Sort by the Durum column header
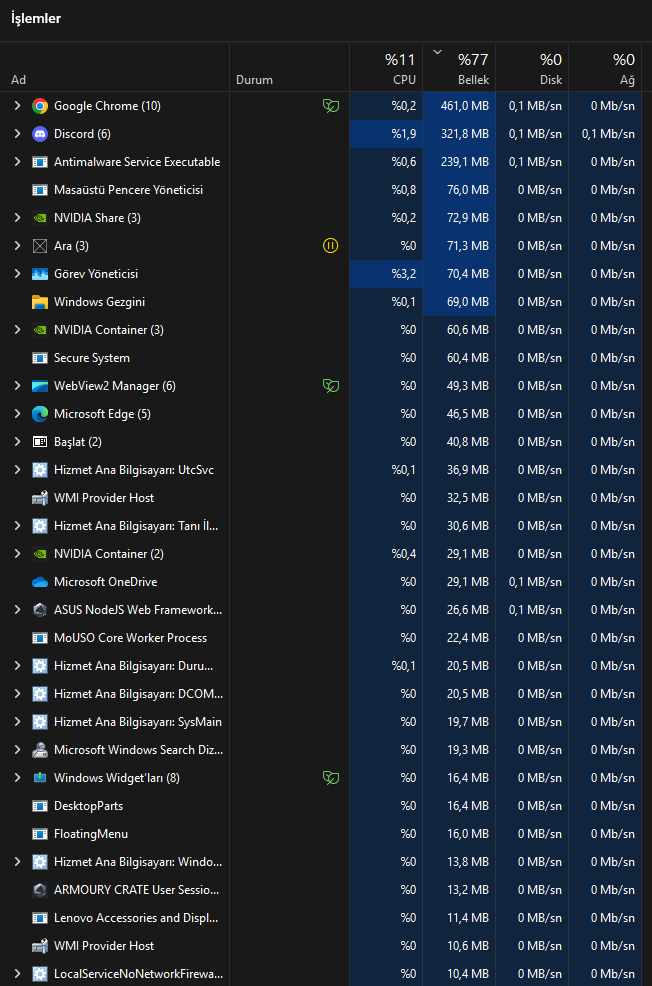Screen dimensions: 652x986 (x=290, y=67)
